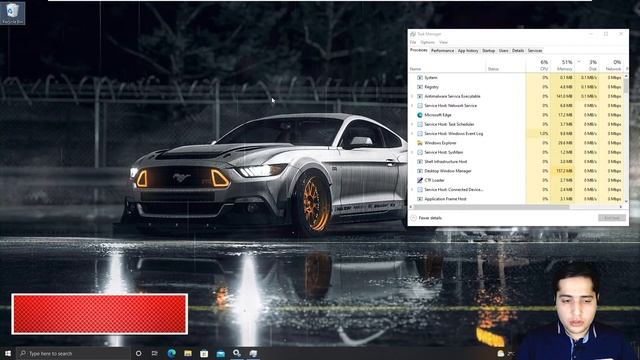Select the Application Frame Host icon

point(420,199)
